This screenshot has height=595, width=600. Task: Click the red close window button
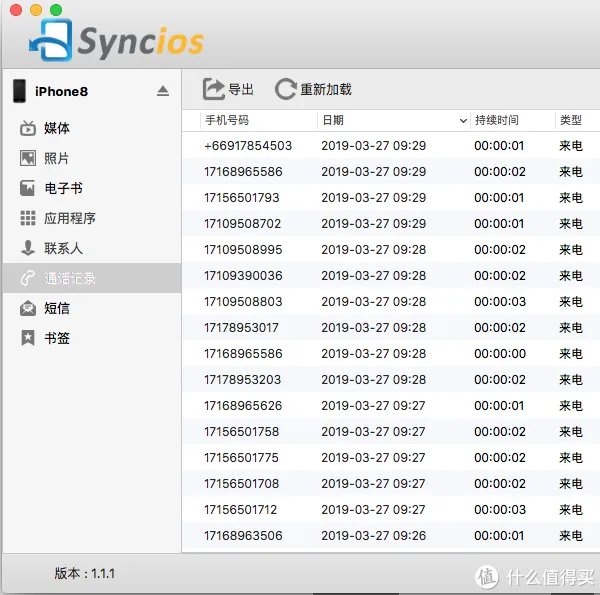tap(16, 10)
